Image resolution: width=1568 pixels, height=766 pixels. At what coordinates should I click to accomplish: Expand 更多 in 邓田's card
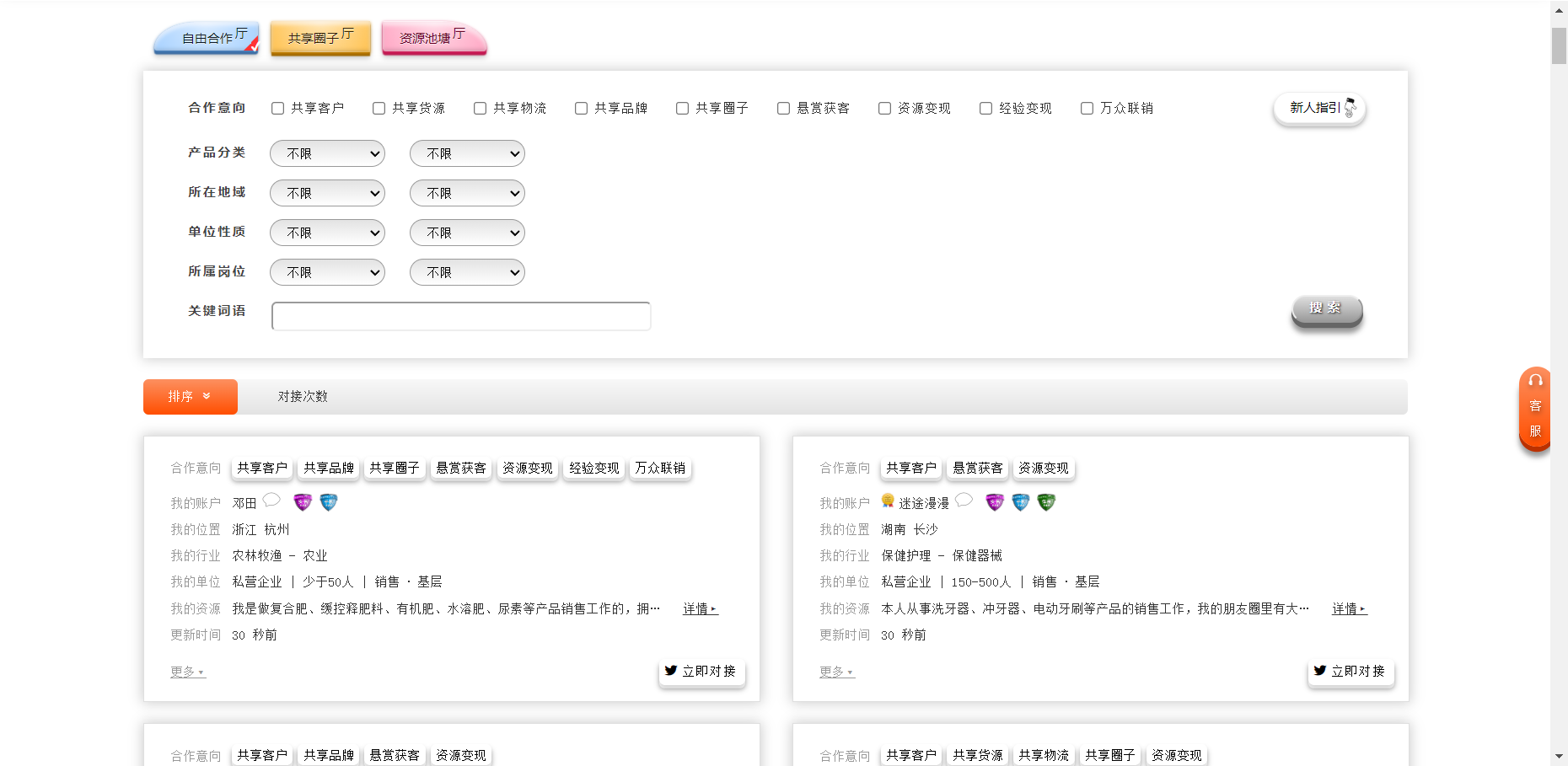(187, 672)
